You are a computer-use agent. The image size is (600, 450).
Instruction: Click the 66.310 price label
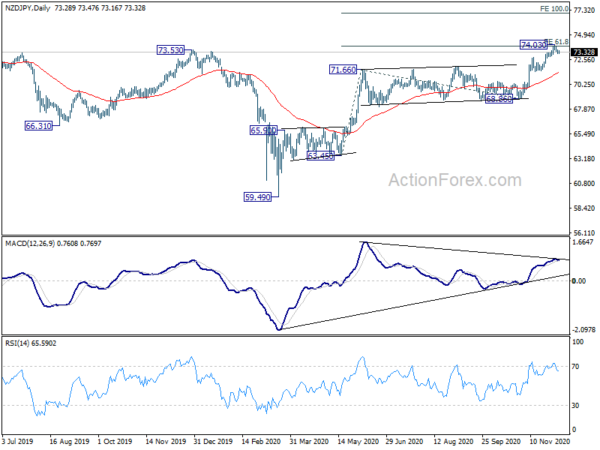tap(38, 126)
